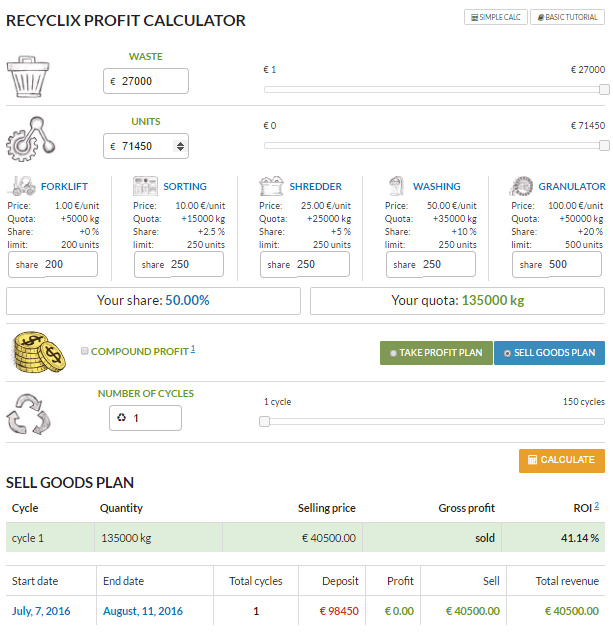Select the Sell Goods Plan option
613x637 pixels.
[x=549, y=353]
